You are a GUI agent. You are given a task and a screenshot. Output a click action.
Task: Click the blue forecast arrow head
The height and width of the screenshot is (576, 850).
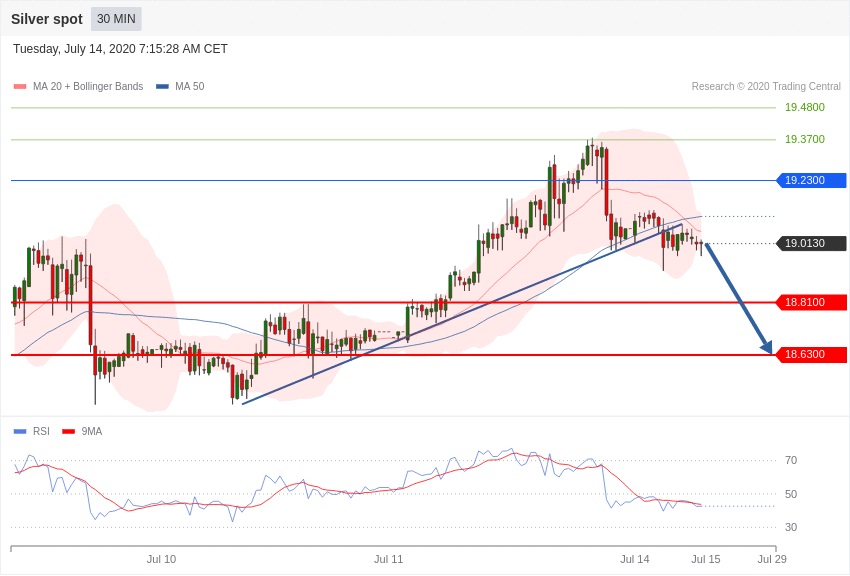click(x=767, y=347)
